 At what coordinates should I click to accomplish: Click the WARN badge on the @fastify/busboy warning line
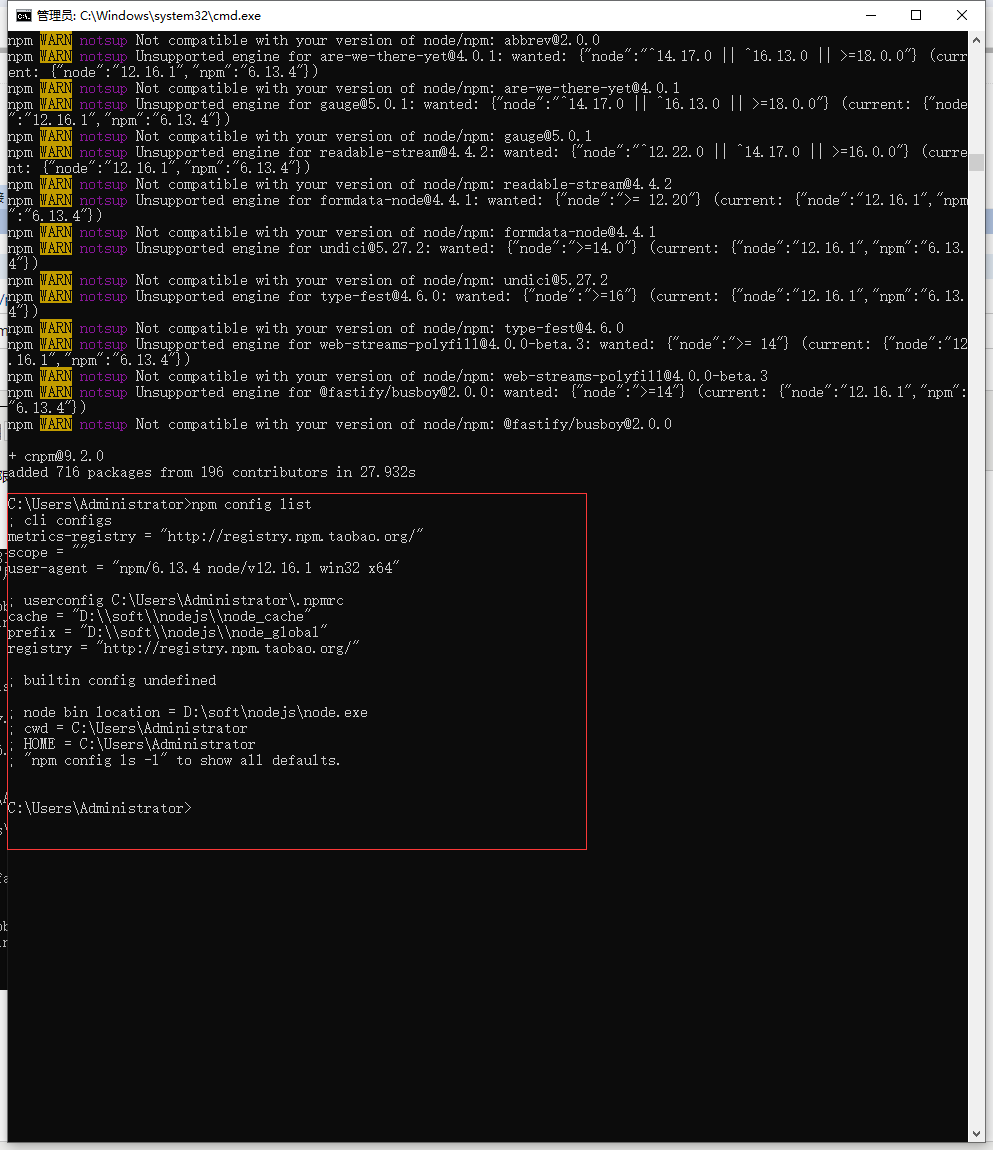point(55,424)
